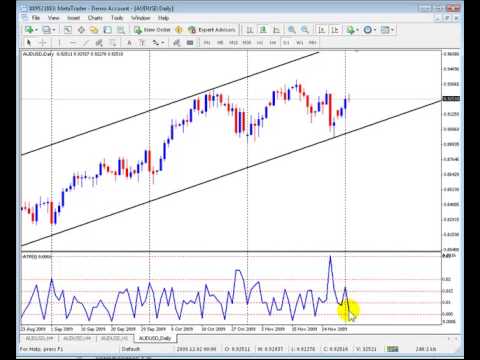
Task: Switch timeframe to M5
Action: tap(220, 43)
